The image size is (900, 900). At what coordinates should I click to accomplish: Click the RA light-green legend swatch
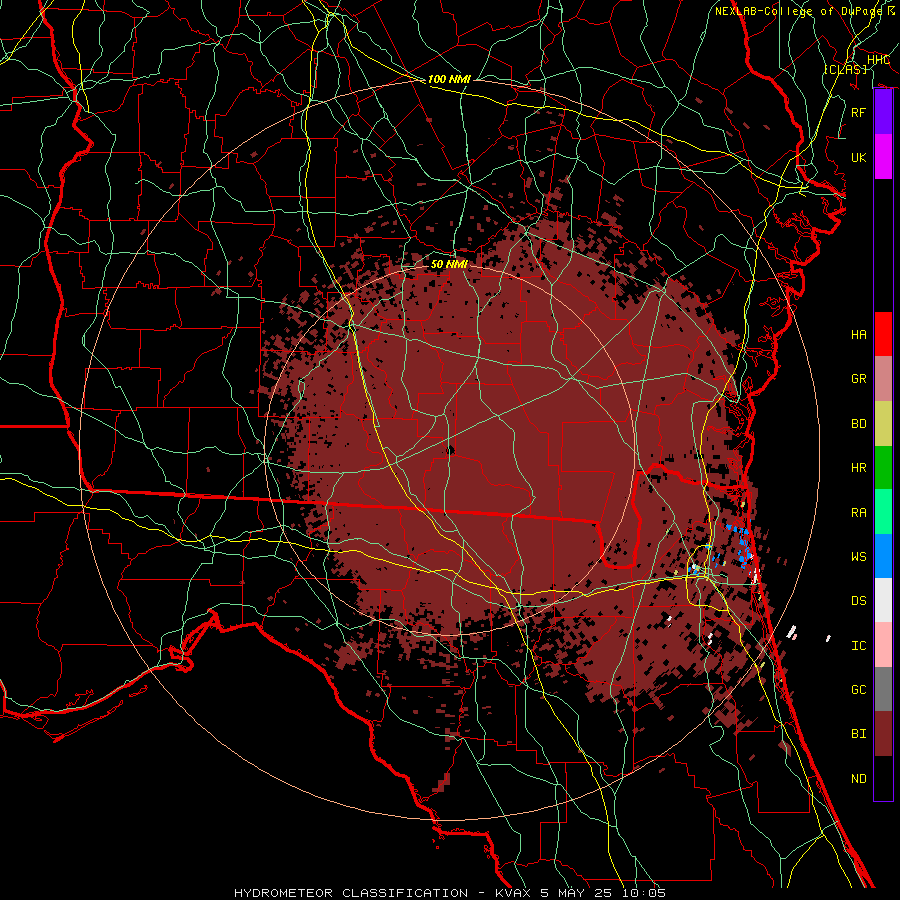(x=883, y=512)
